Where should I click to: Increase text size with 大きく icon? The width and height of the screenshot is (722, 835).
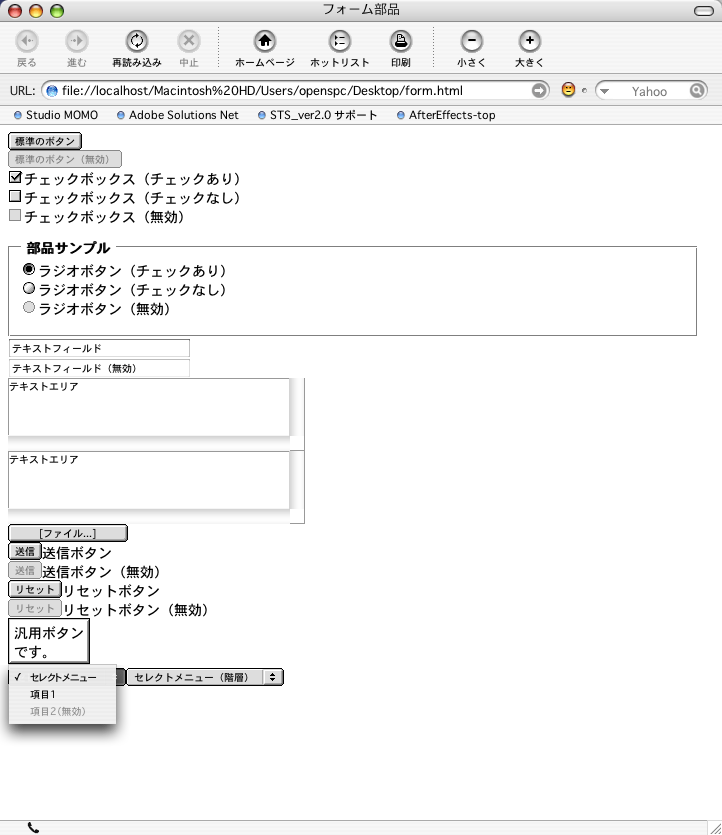529,41
